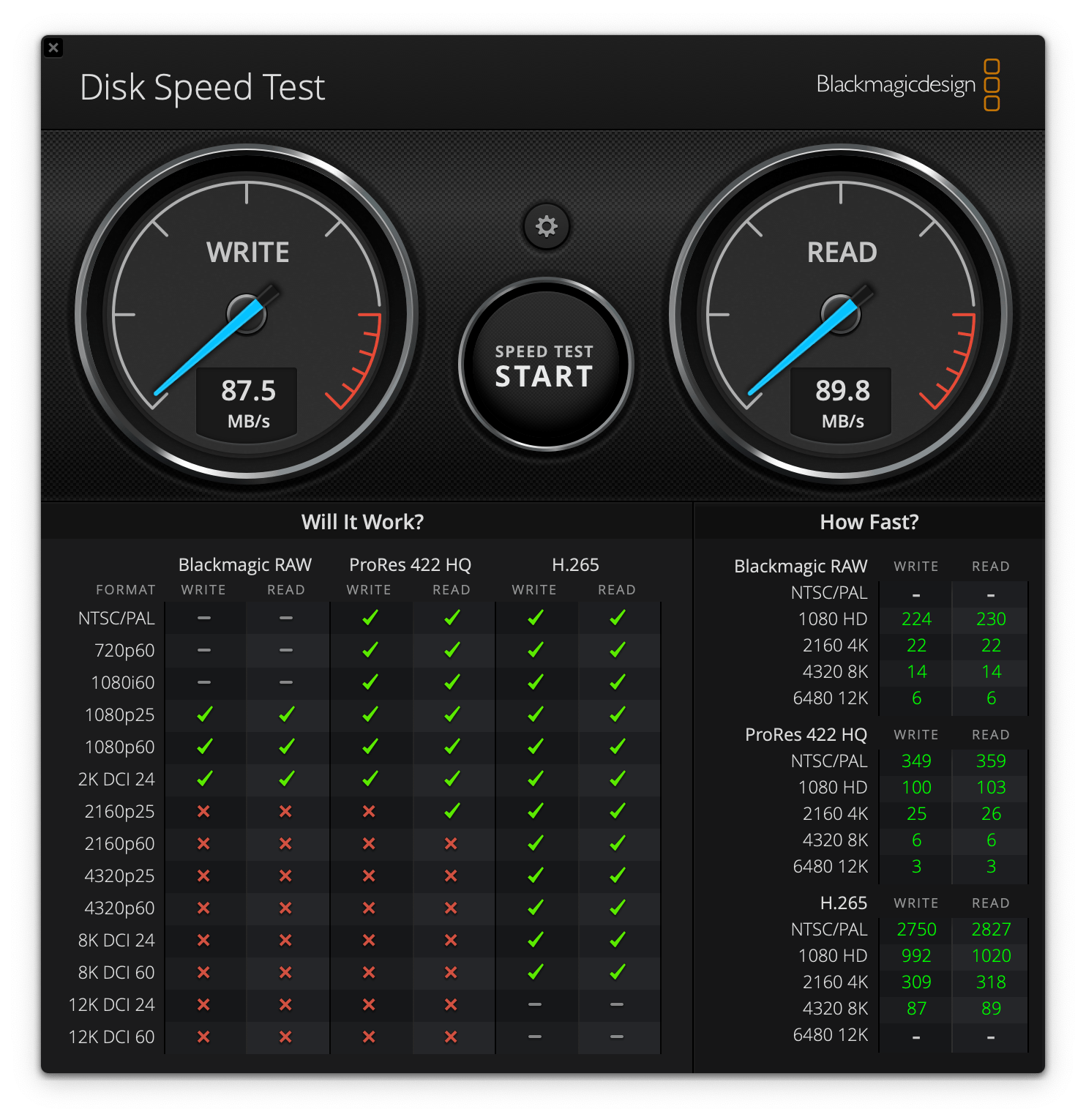Viewport: 1086px width, 1120px height.
Task: Select the 1080p60 format row label
Action: (x=120, y=747)
